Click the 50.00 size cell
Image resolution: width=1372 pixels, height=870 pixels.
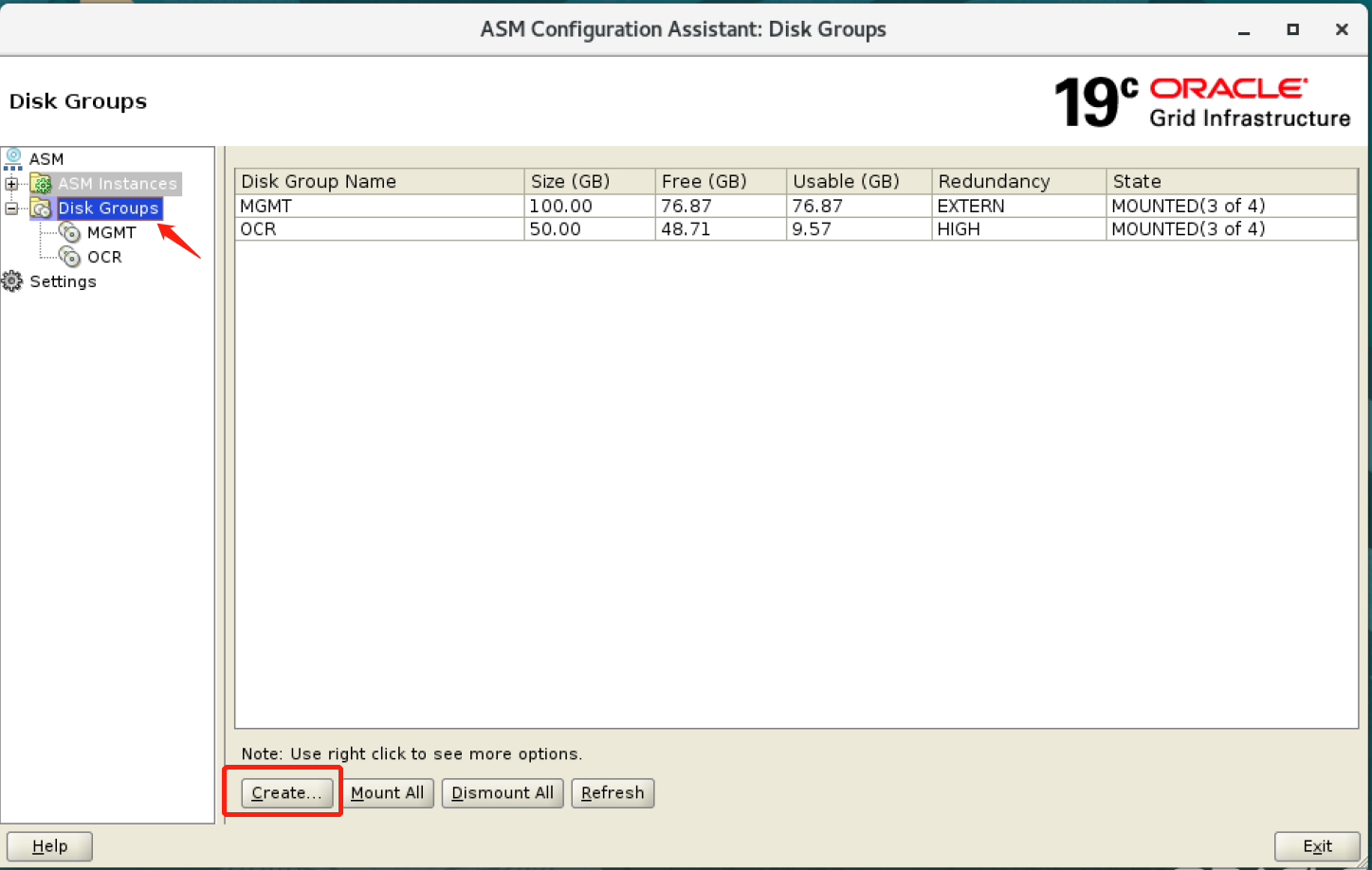(x=590, y=229)
